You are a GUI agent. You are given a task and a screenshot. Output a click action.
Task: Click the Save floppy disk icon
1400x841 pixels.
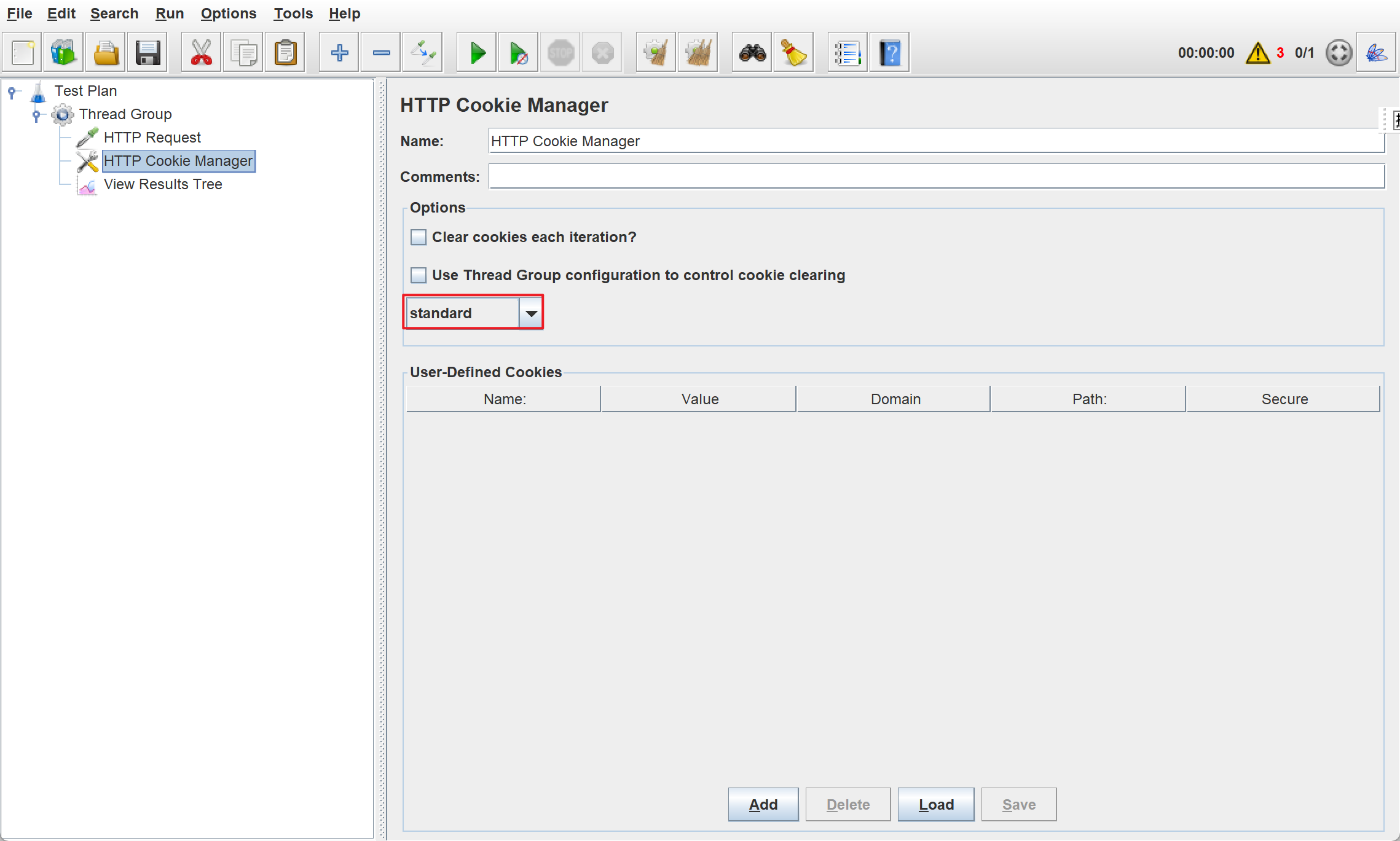pos(147,53)
